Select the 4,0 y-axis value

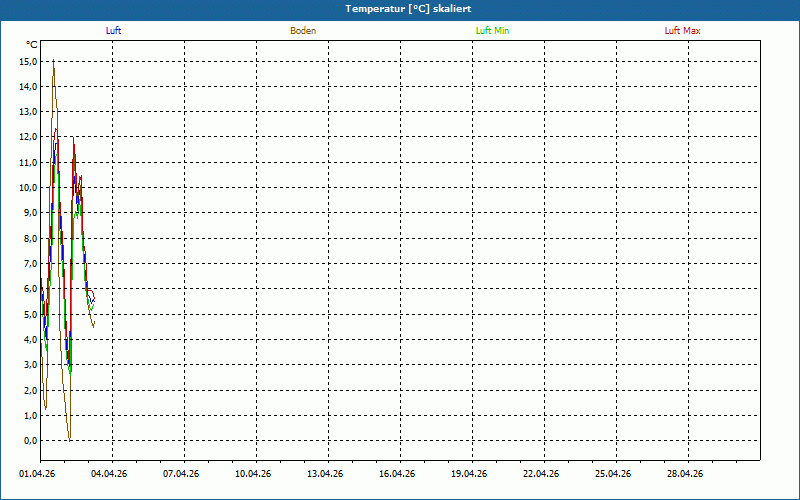click(31, 340)
